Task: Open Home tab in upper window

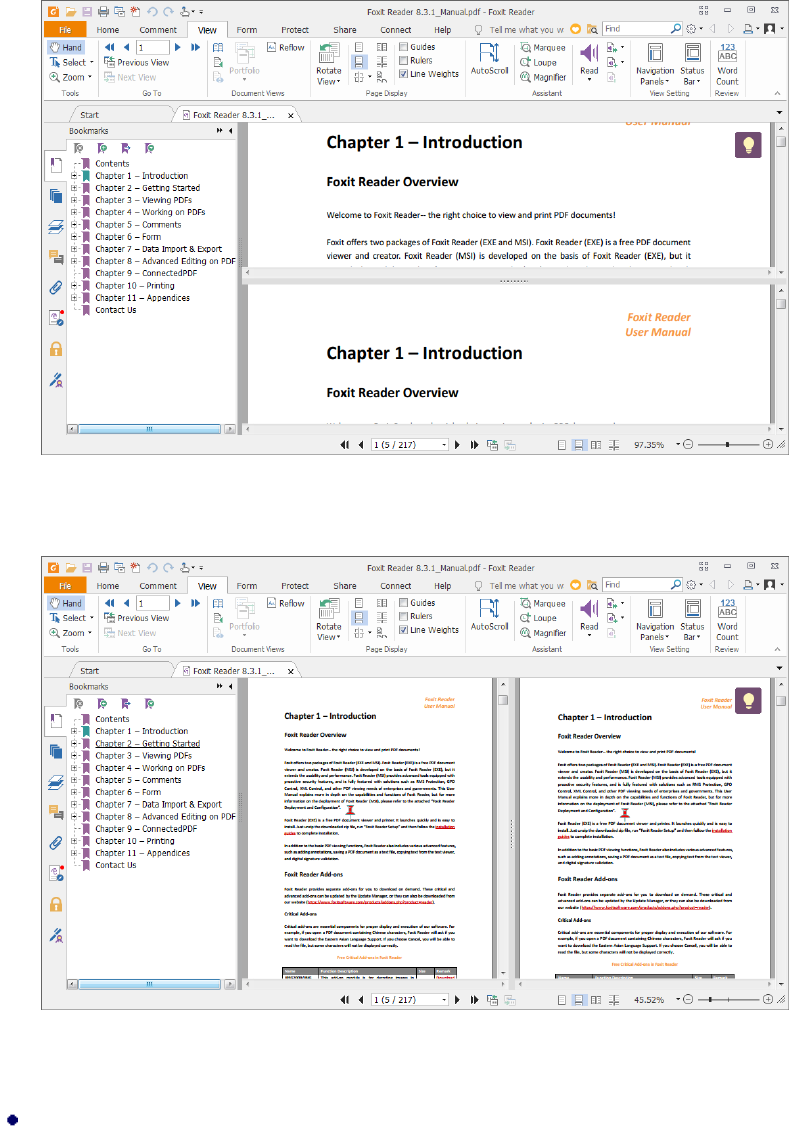Action: pyautogui.click(x=108, y=30)
